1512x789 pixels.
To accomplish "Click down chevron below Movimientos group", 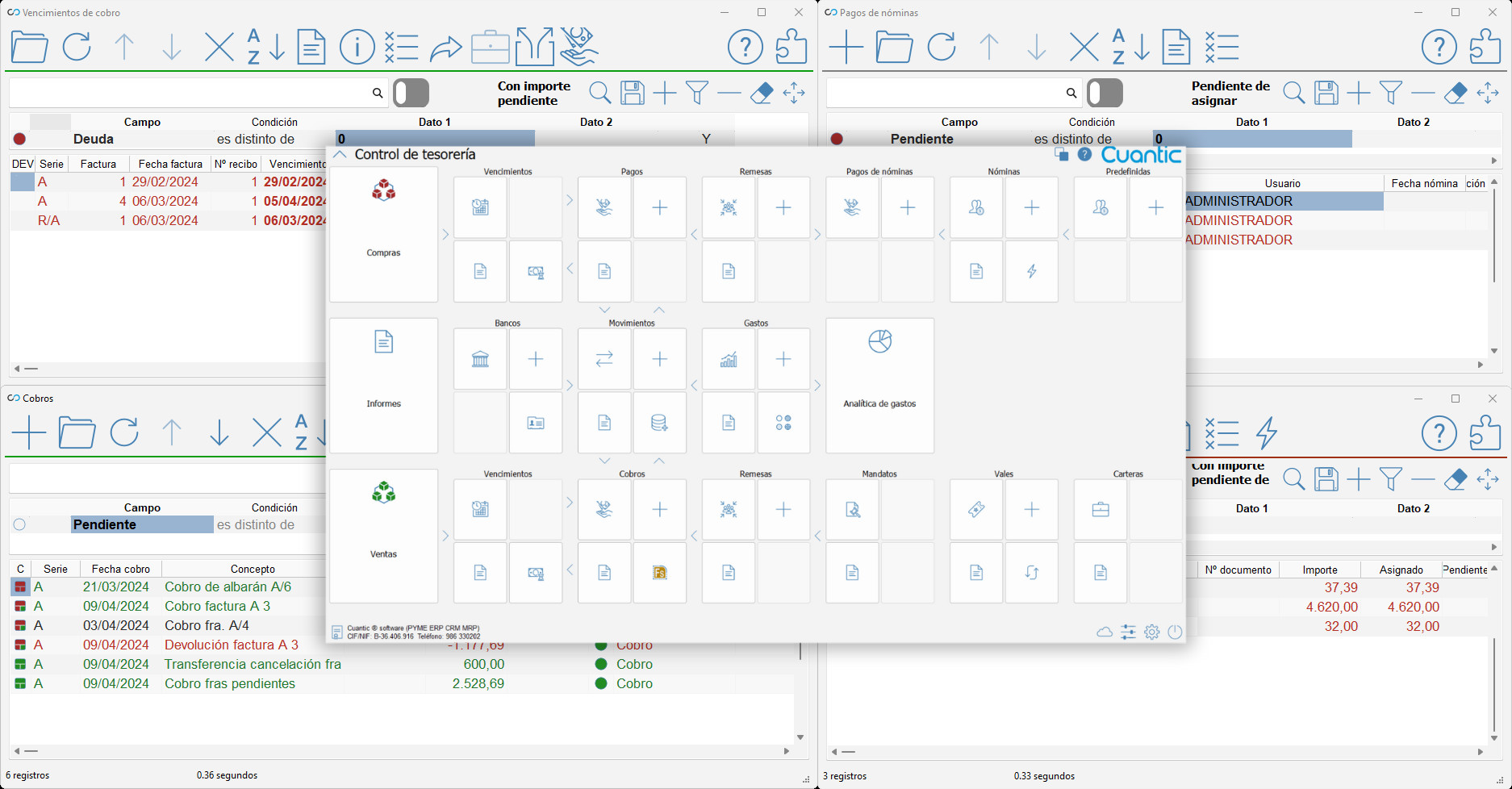I will 605,461.
